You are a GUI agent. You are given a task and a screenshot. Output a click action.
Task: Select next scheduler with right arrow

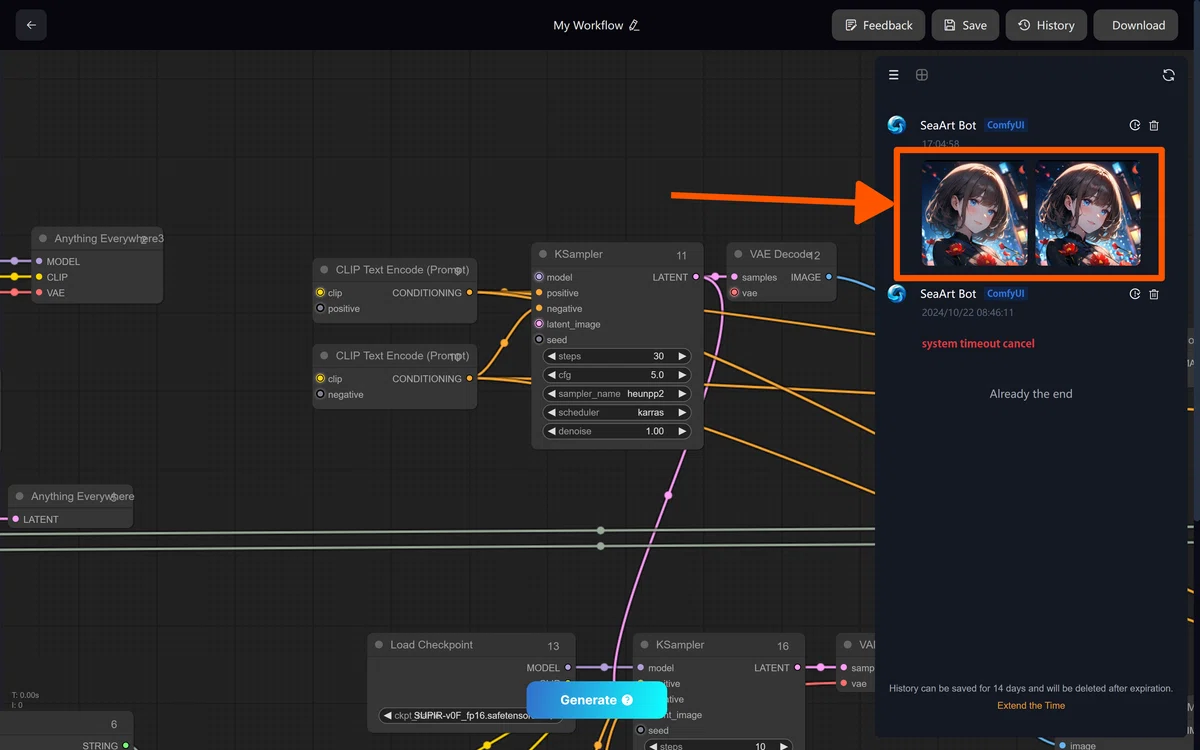pyautogui.click(x=682, y=412)
